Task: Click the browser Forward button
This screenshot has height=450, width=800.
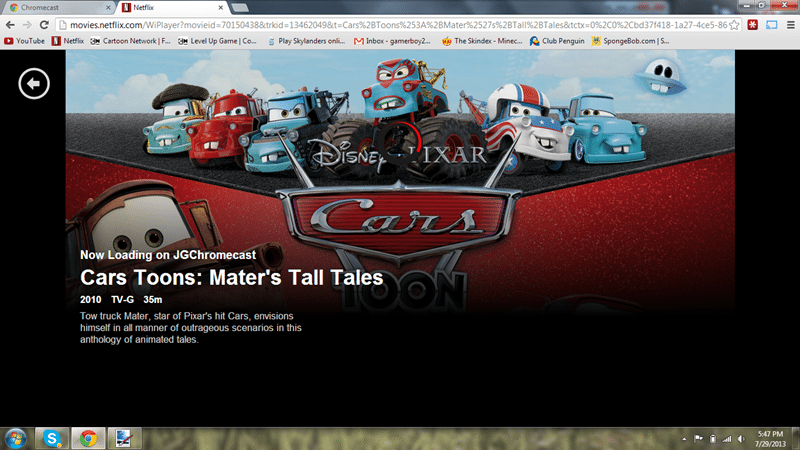Action: click(27, 24)
